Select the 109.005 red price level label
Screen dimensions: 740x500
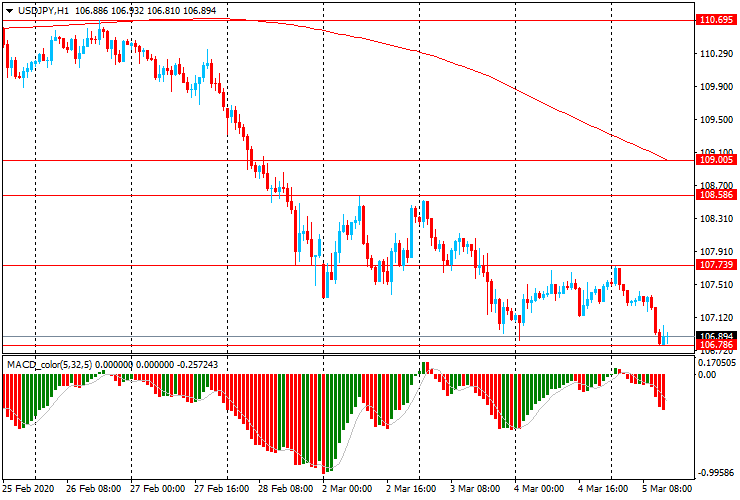pos(716,160)
